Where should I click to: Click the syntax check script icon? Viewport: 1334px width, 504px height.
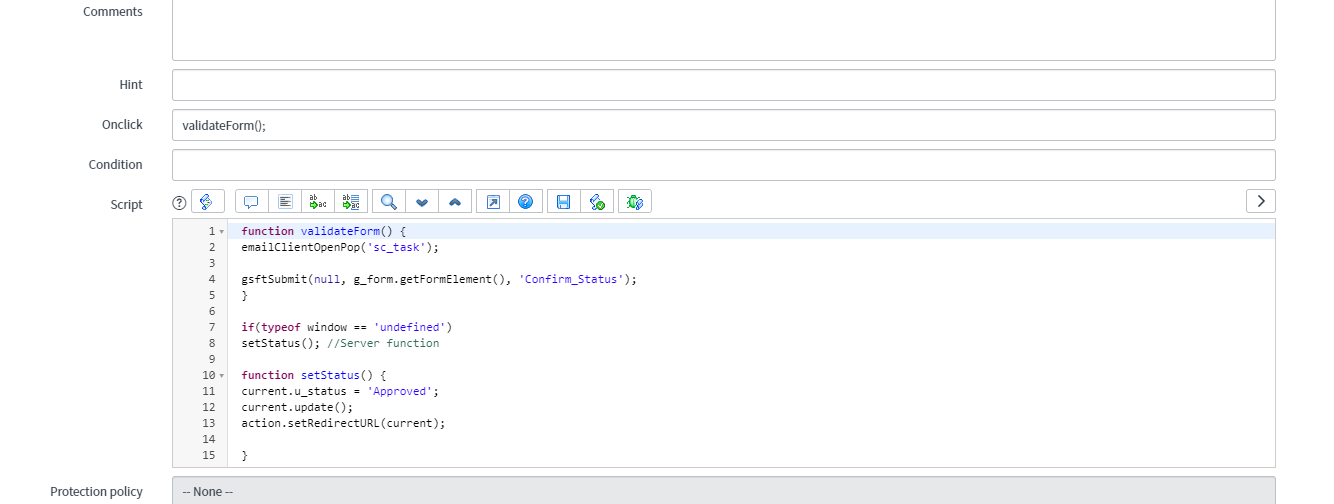tap(597, 202)
